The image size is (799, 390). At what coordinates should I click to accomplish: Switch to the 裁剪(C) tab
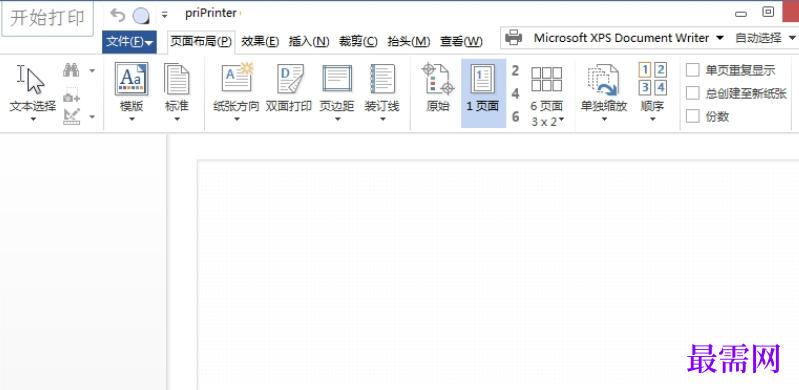tap(358, 42)
